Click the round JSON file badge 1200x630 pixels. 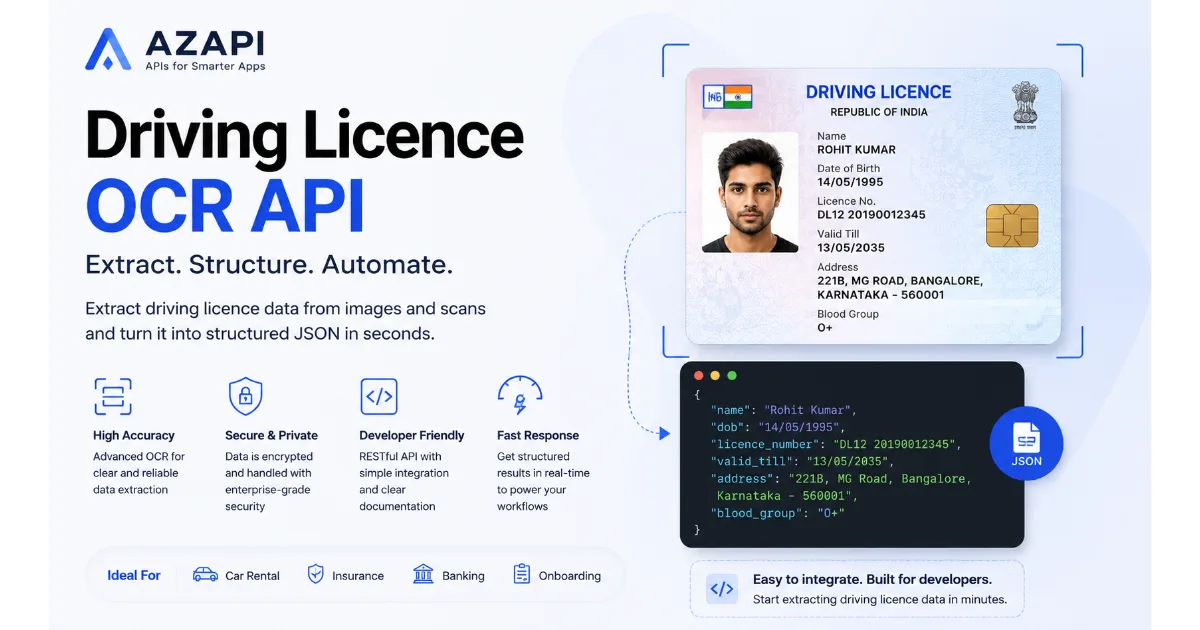point(1027,443)
